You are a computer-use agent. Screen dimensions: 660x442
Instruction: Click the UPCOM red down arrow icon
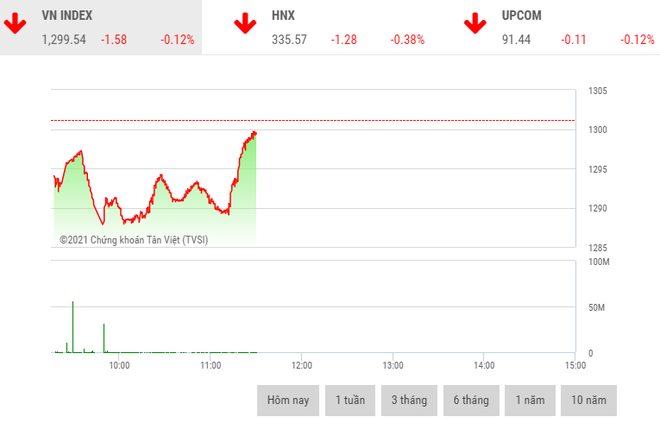coord(475,24)
